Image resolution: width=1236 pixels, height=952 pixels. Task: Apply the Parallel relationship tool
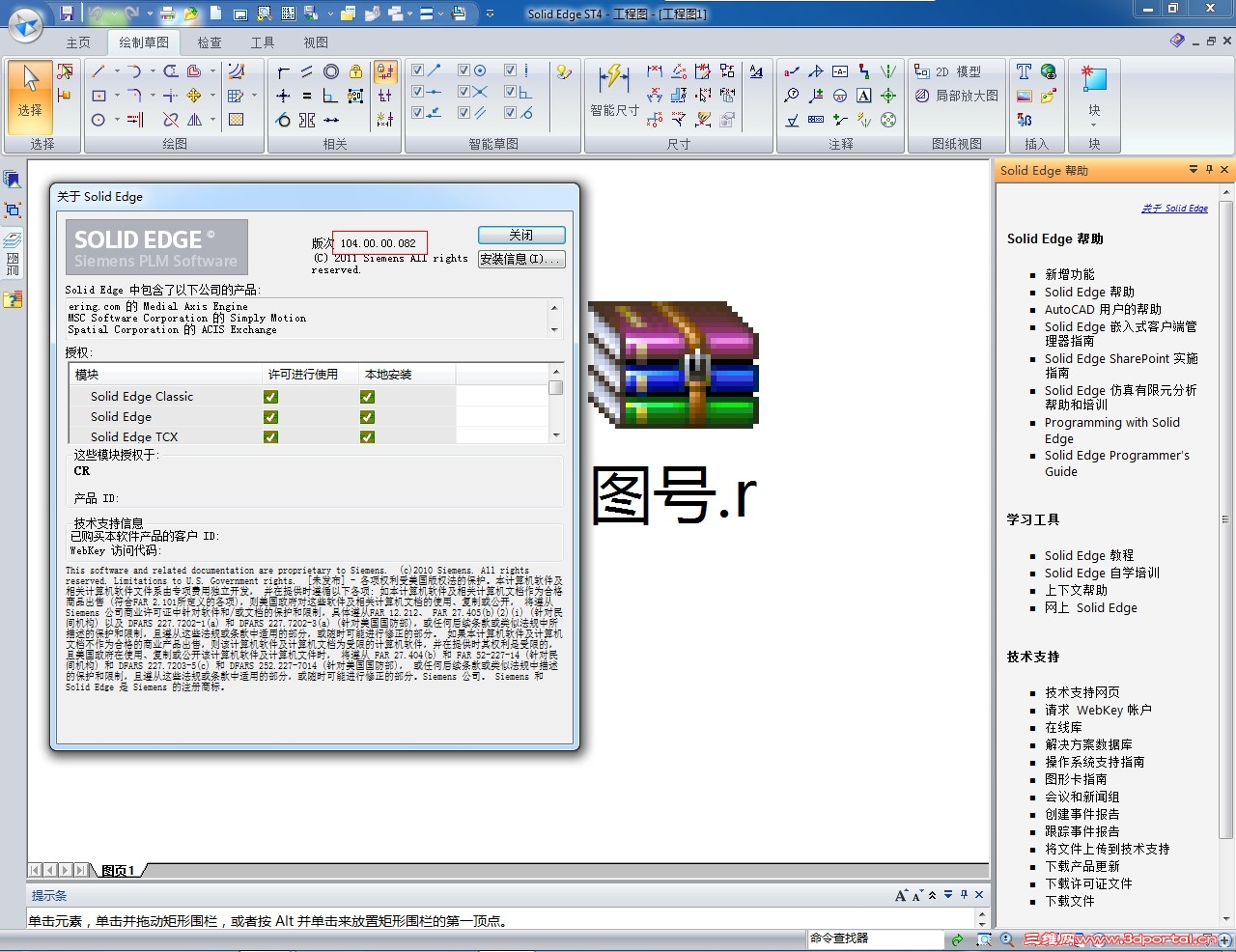point(306,71)
